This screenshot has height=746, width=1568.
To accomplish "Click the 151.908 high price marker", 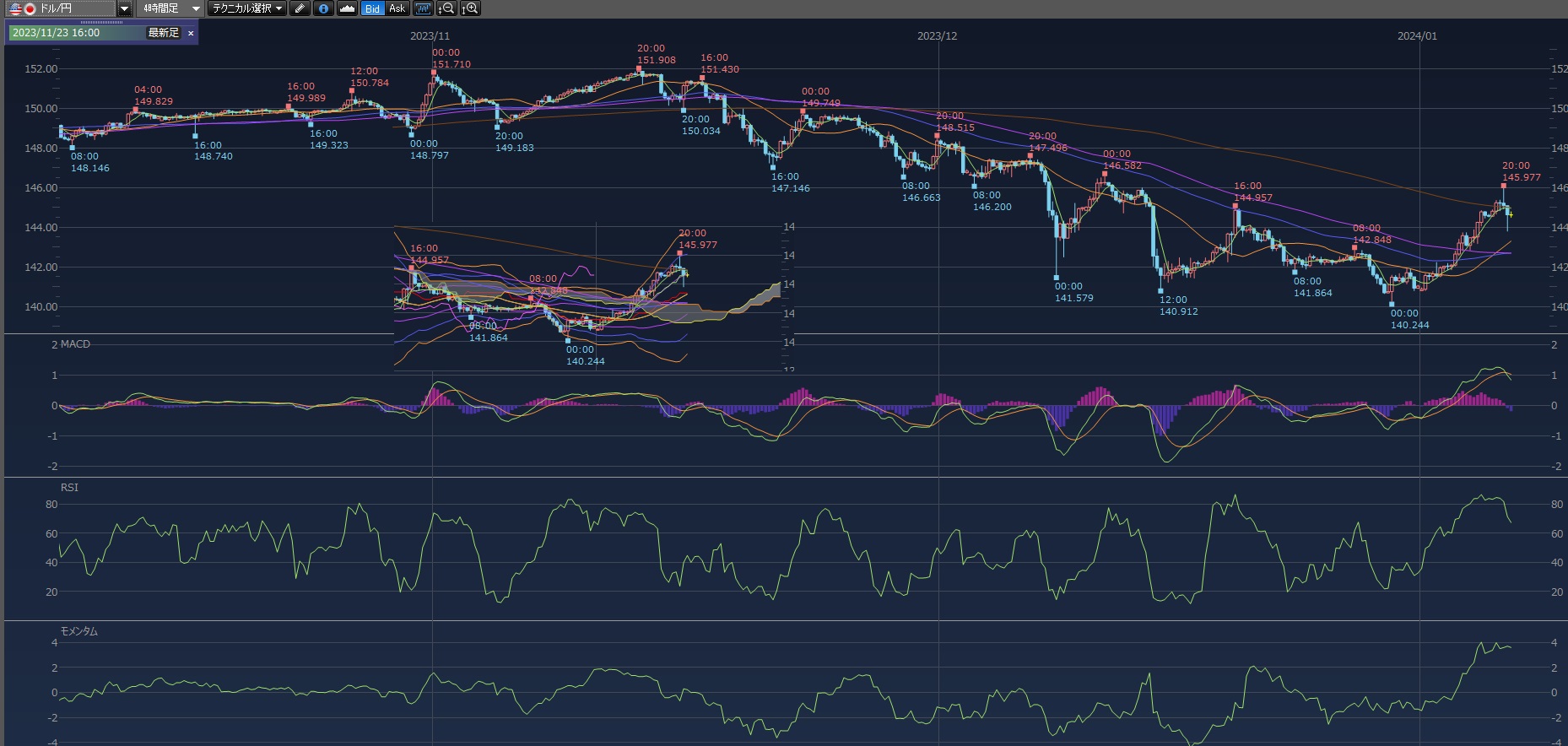I will click(x=656, y=60).
